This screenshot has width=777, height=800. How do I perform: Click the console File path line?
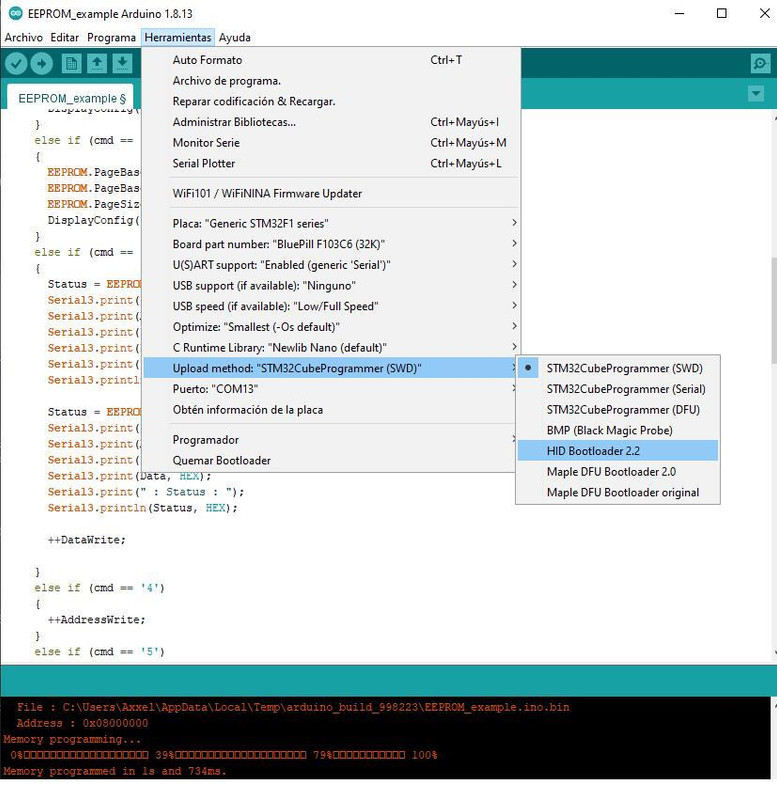pyautogui.click(x=293, y=707)
